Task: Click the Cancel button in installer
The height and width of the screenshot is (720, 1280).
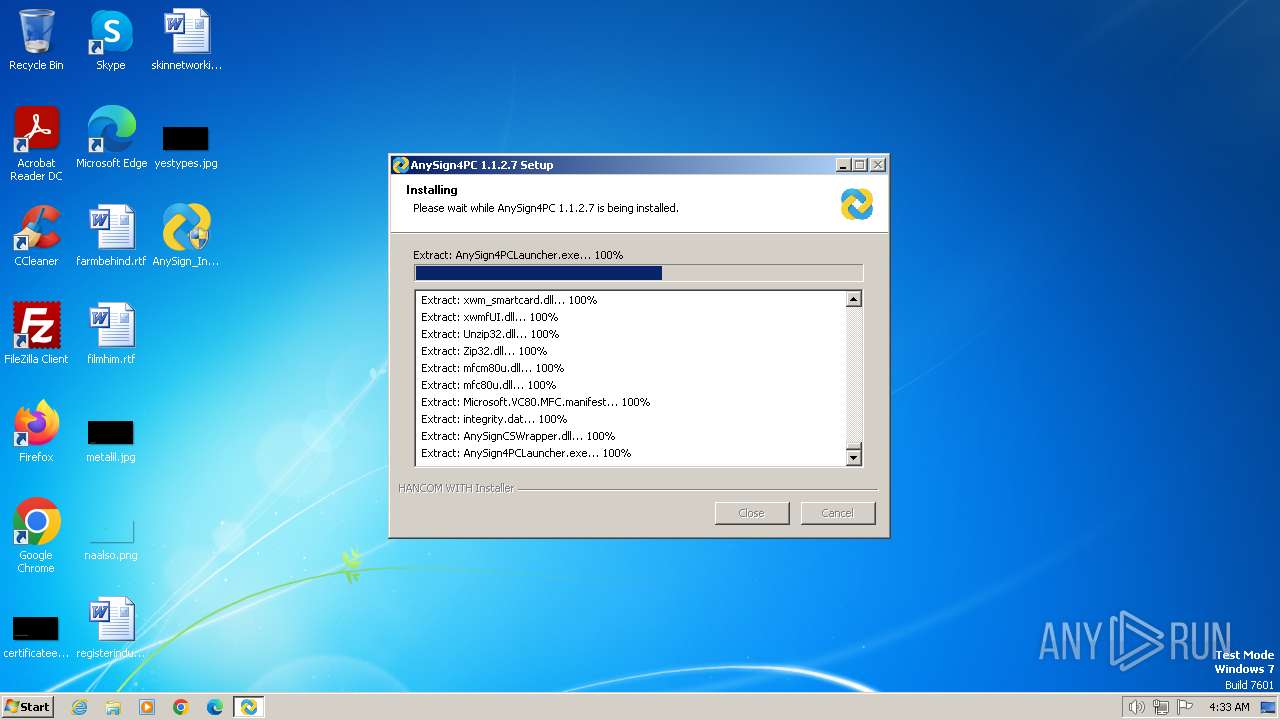Action: point(837,513)
